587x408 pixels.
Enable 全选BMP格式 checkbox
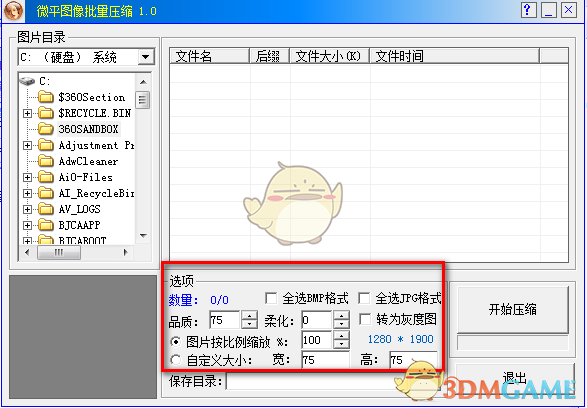(271, 298)
